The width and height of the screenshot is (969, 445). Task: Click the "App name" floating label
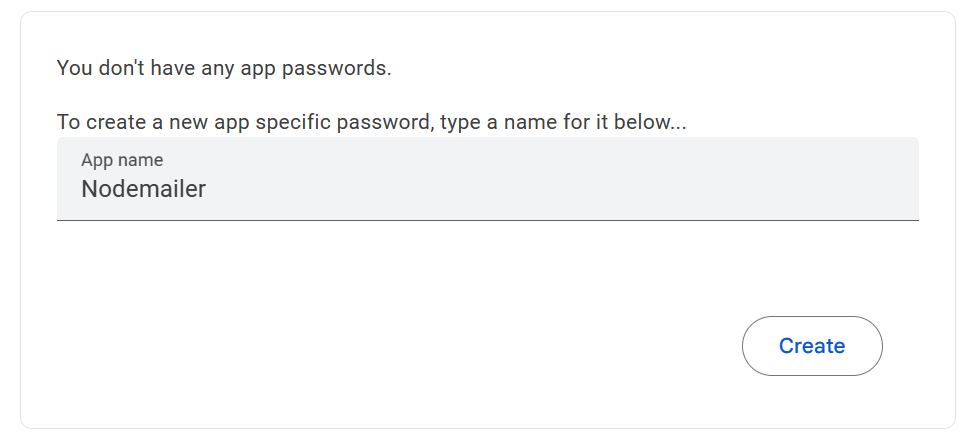coord(122,160)
